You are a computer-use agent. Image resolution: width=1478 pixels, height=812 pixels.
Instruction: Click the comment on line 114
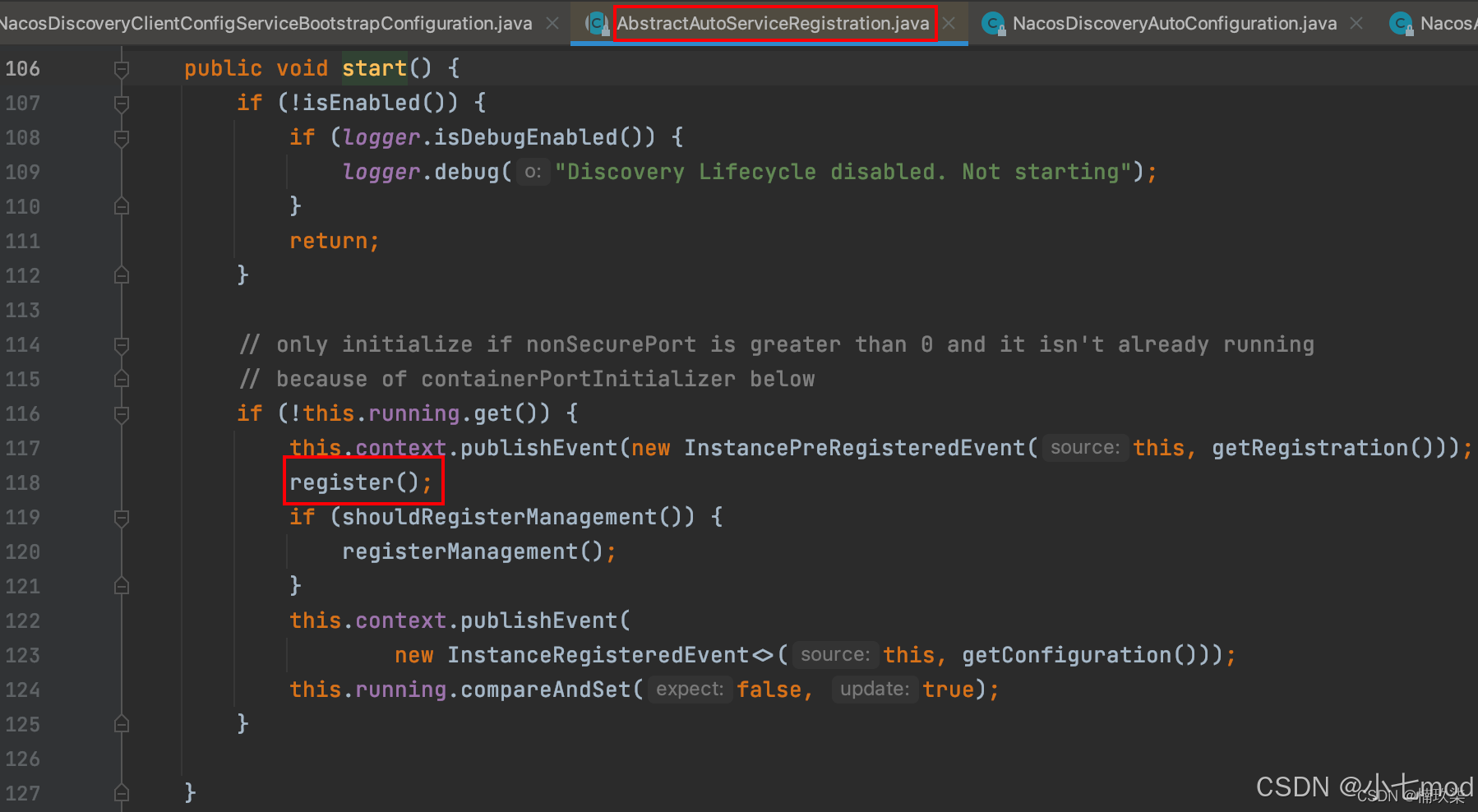coord(776,344)
